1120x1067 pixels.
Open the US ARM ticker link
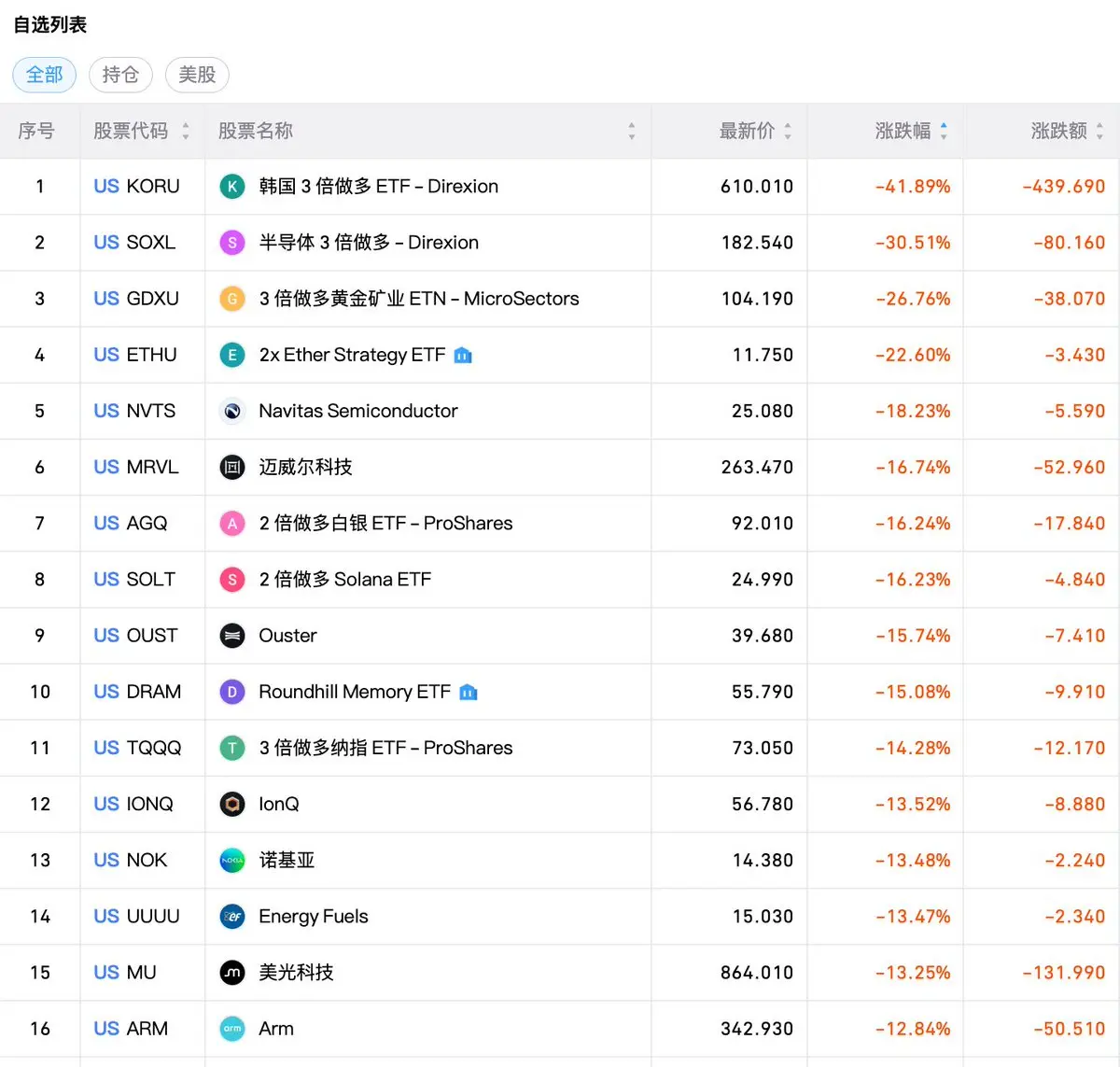(x=131, y=1029)
